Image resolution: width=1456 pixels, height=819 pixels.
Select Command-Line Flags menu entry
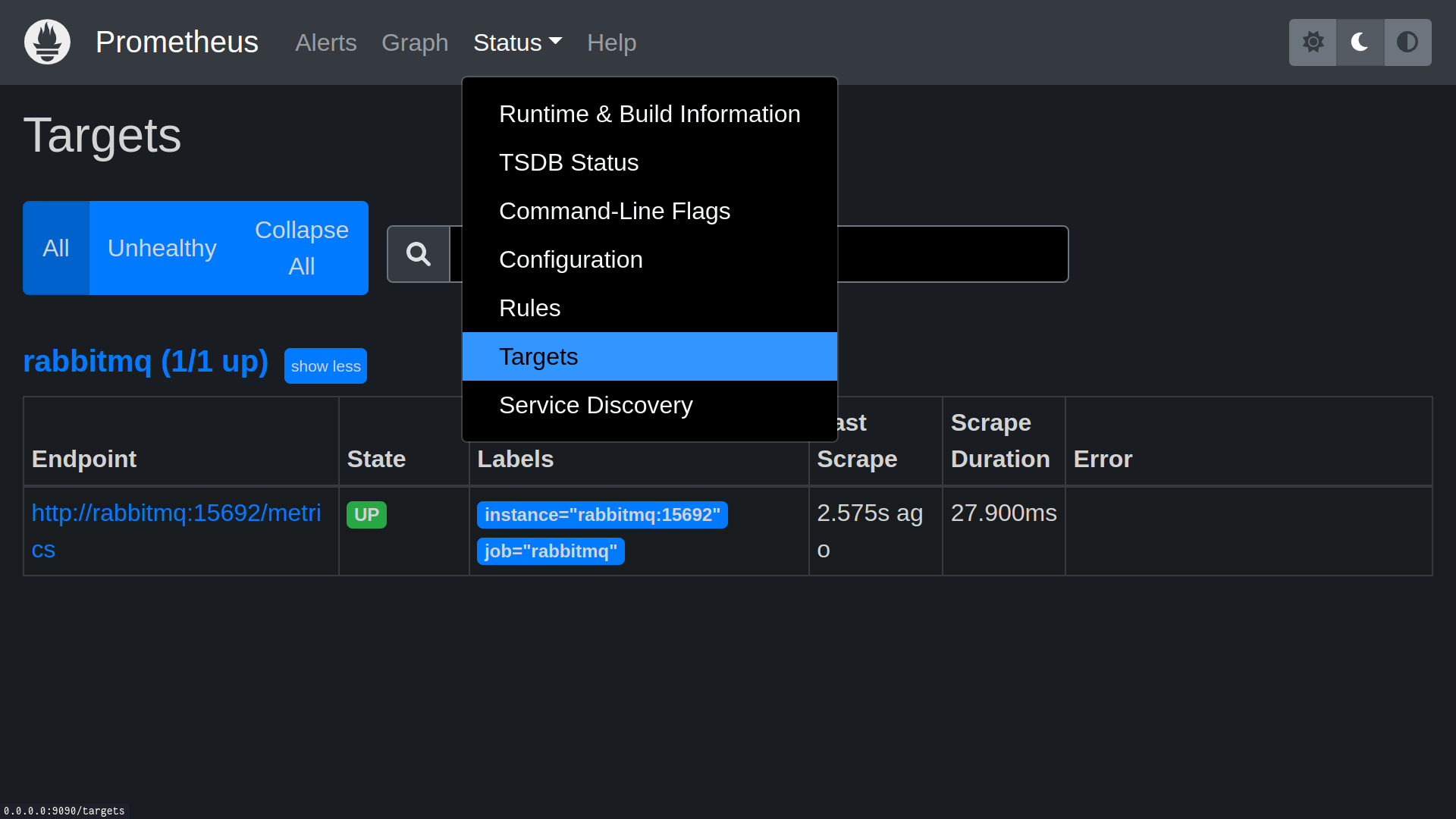tap(614, 211)
